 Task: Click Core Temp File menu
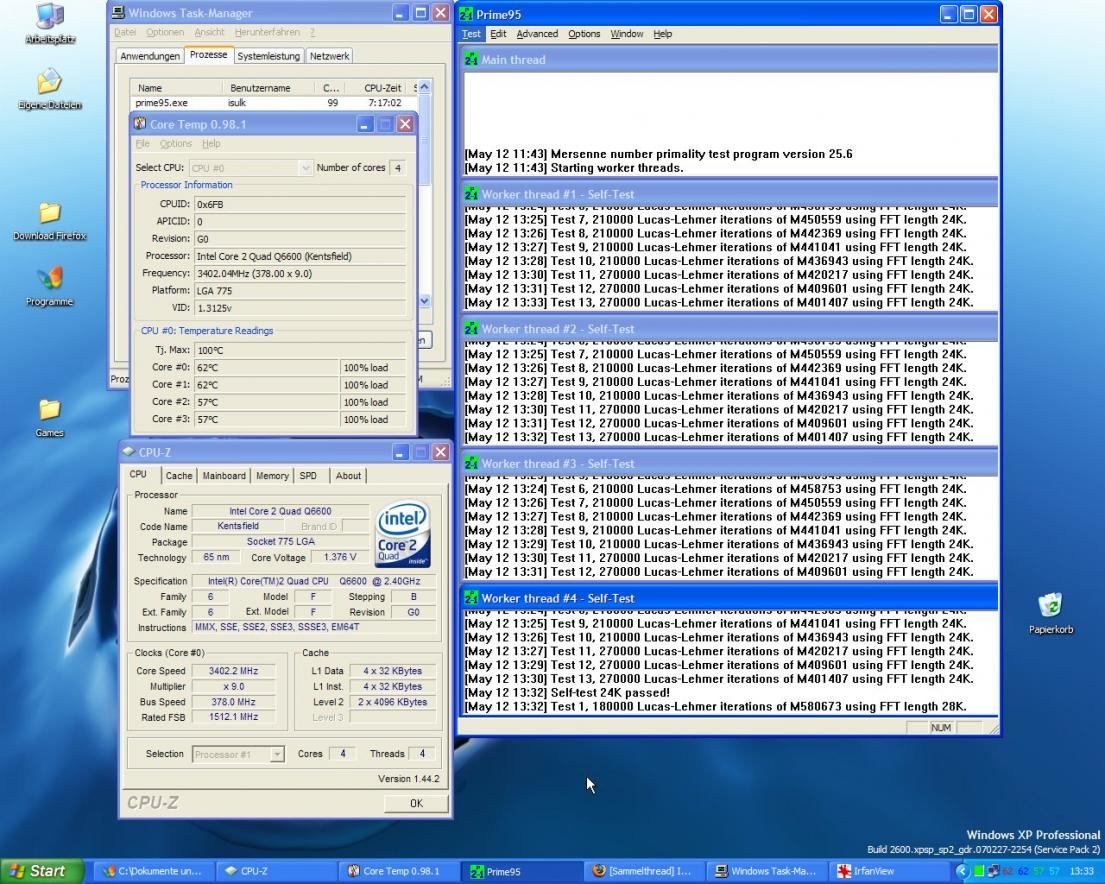click(142, 144)
